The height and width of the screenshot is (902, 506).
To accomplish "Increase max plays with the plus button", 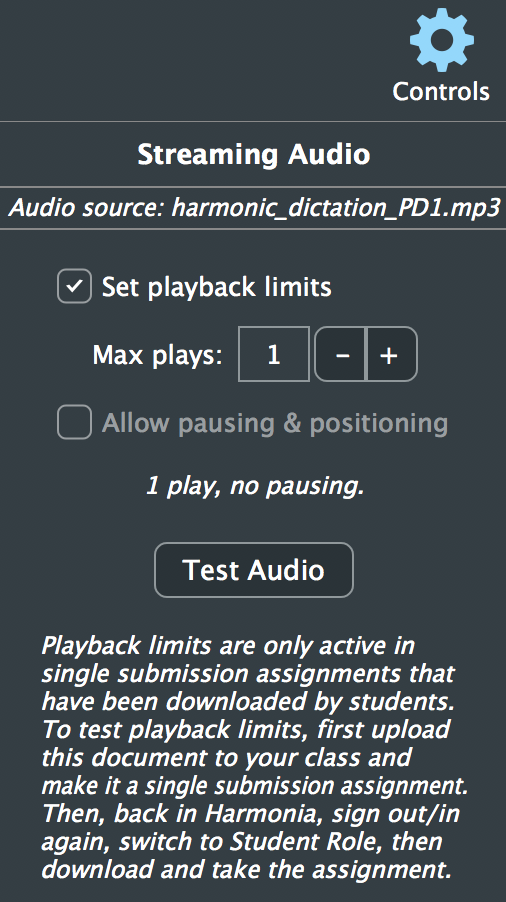I will coord(392,354).
